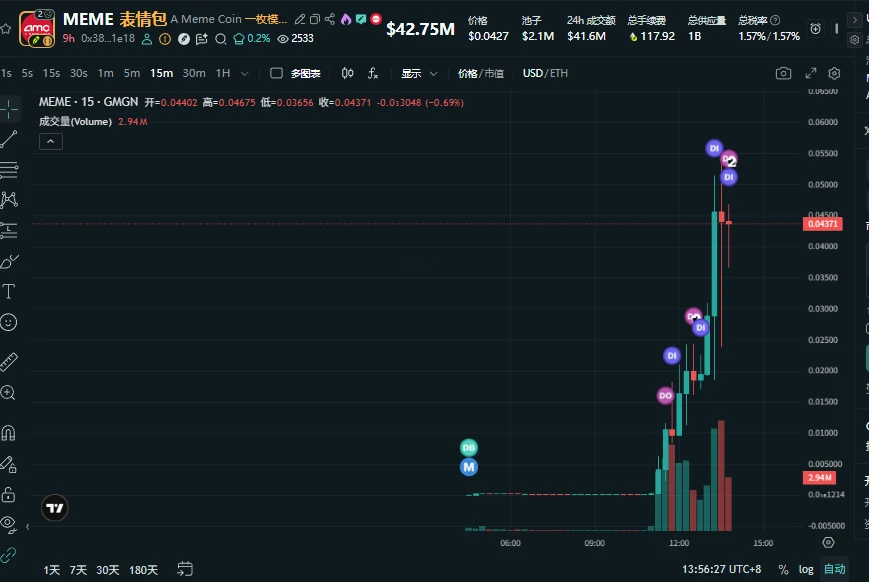Toggle percent scale % button
Viewport: 869px width, 582px height.
point(783,569)
